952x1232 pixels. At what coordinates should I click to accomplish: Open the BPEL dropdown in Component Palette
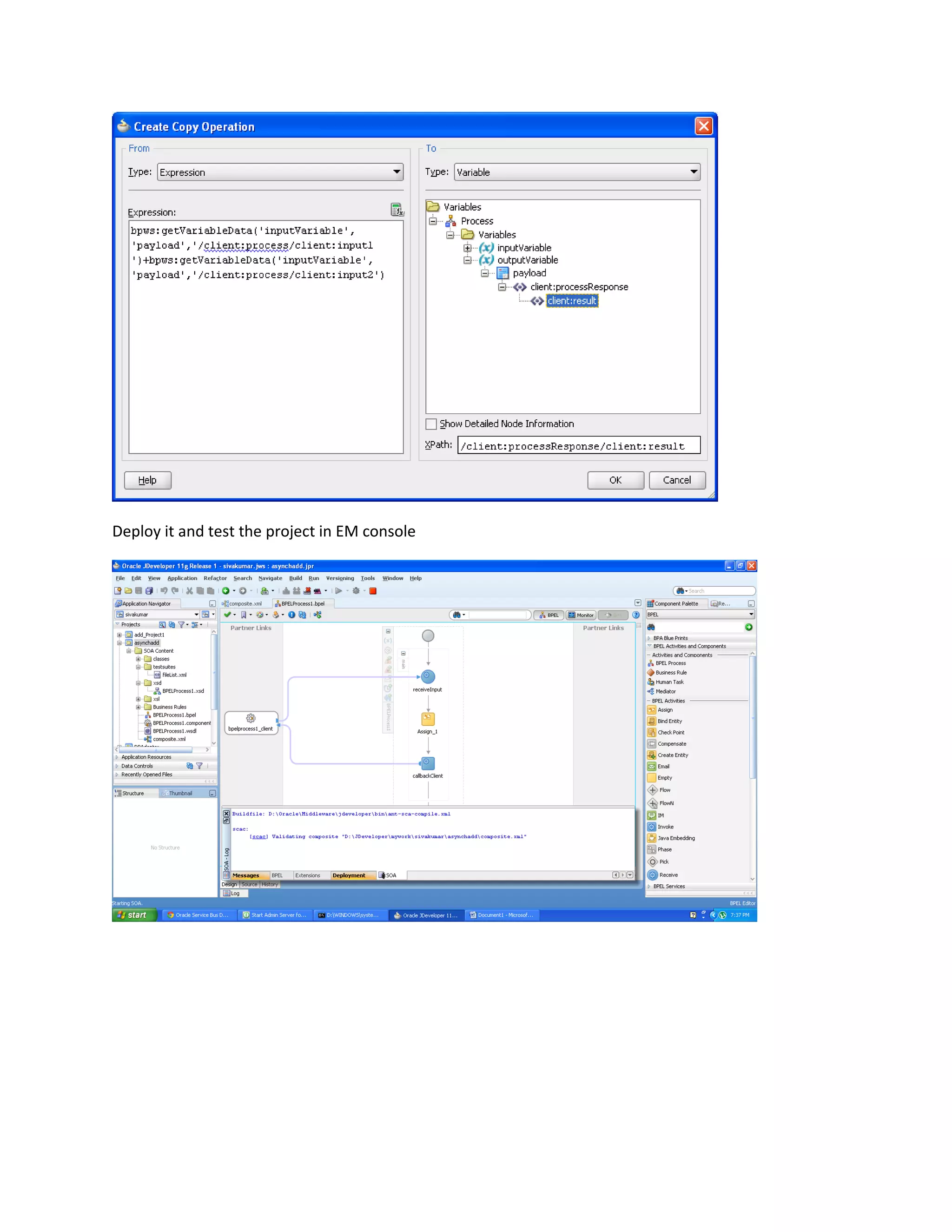(701, 614)
